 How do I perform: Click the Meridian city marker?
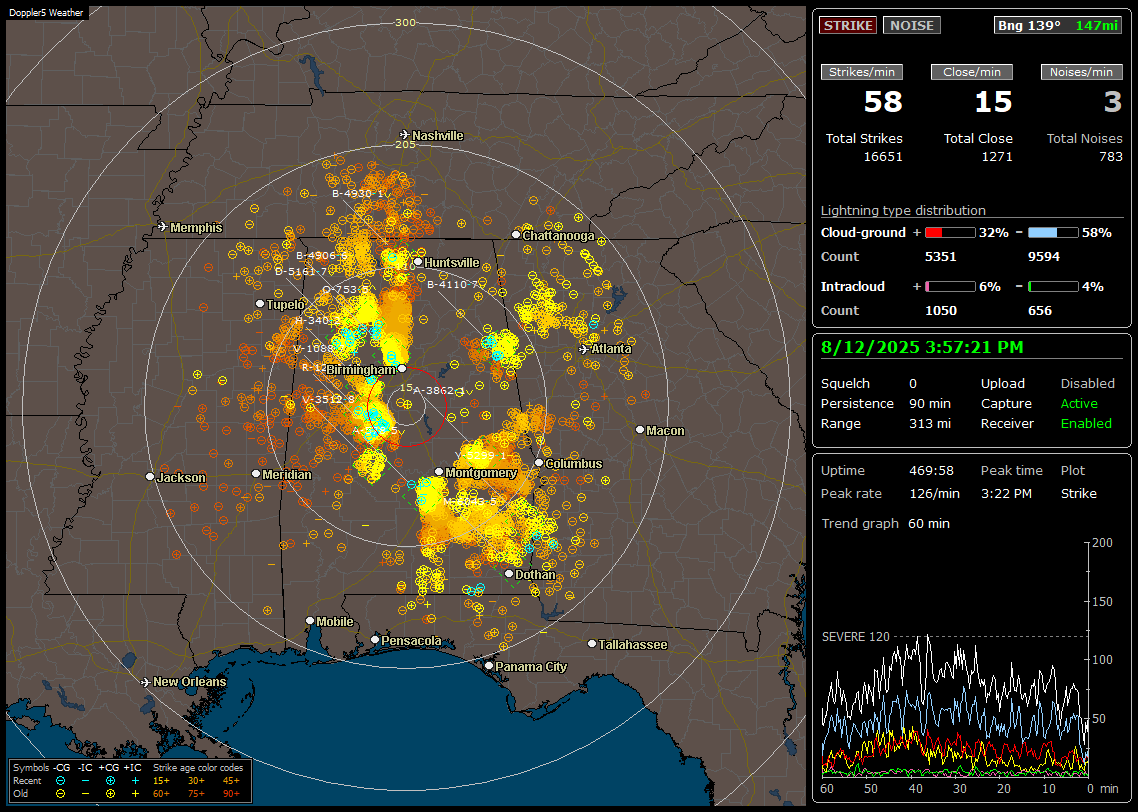[x=255, y=473]
